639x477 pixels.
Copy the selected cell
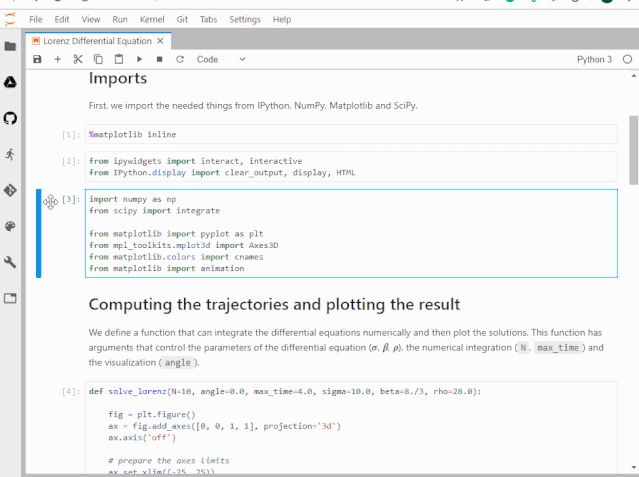(x=98, y=60)
